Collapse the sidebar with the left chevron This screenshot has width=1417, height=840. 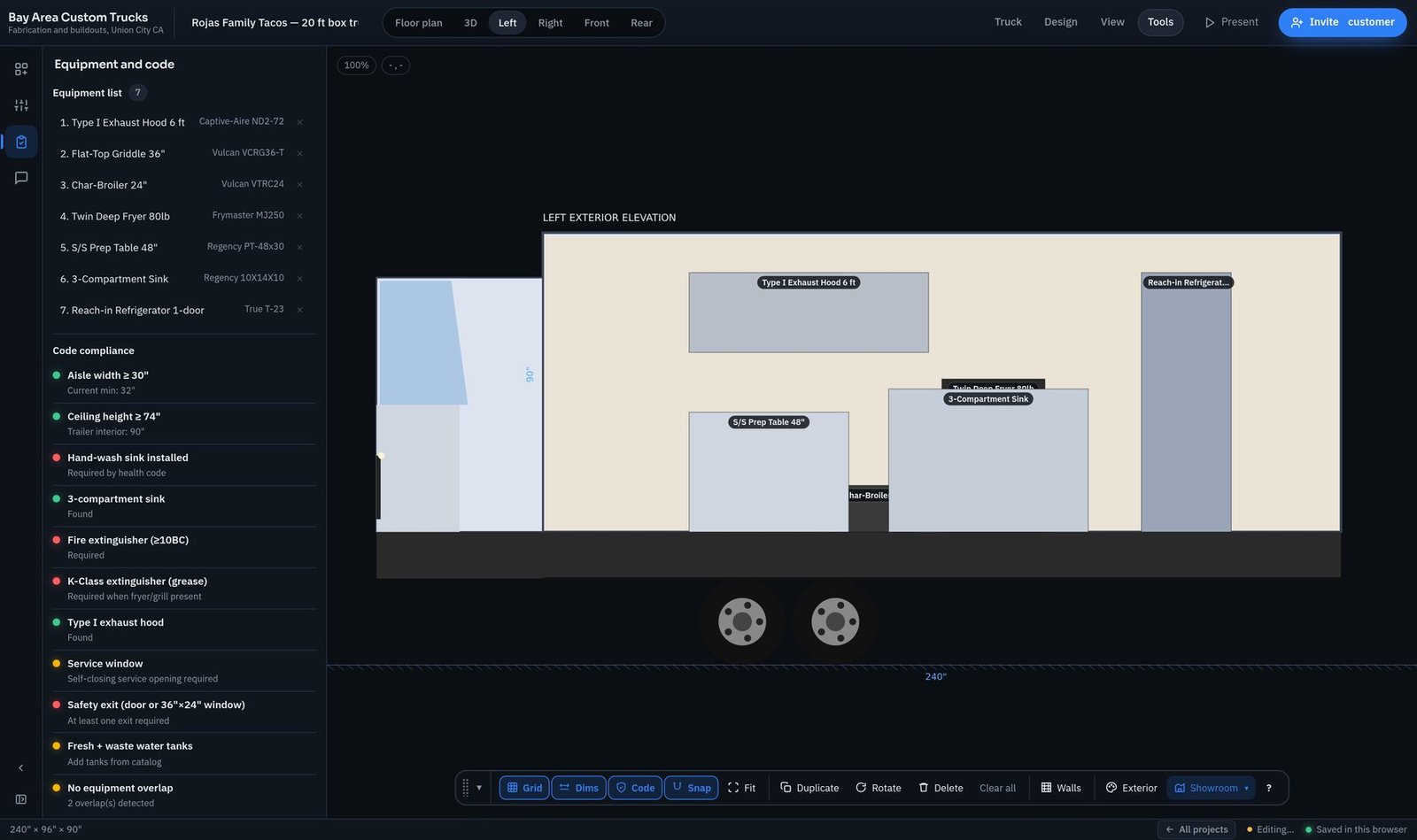[21, 767]
